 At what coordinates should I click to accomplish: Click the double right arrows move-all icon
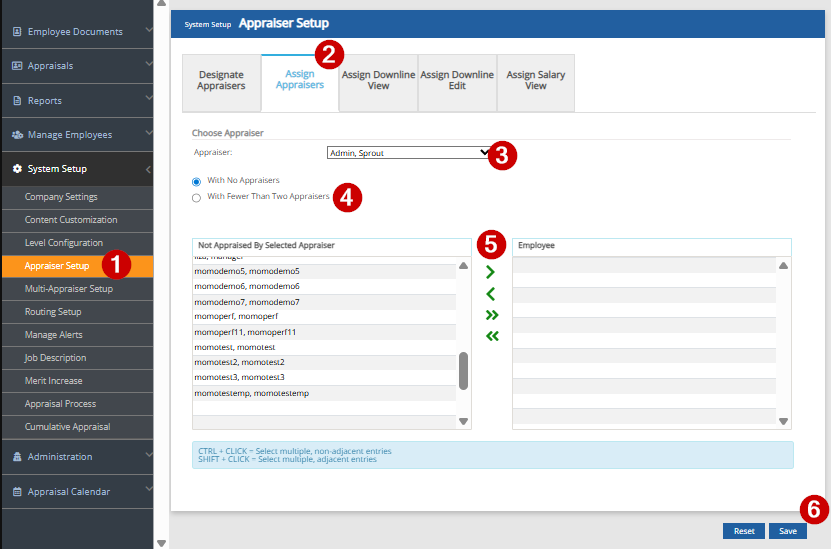point(491,315)
